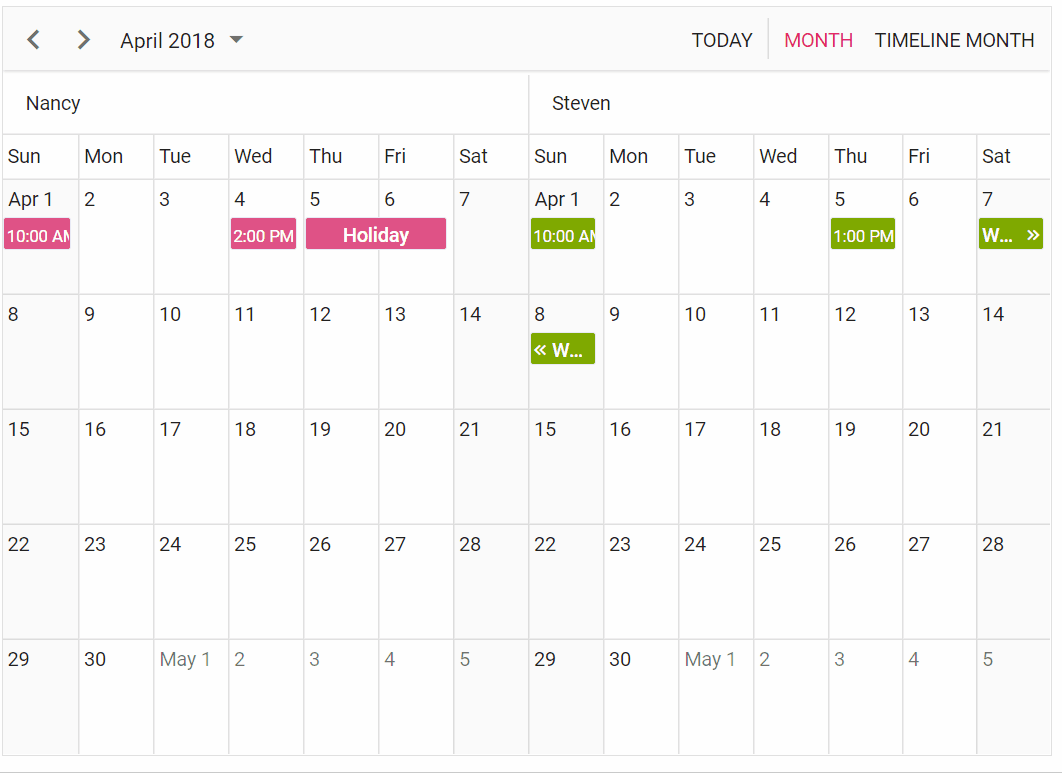Click date number 16 in Nancy's calendar

95,430
